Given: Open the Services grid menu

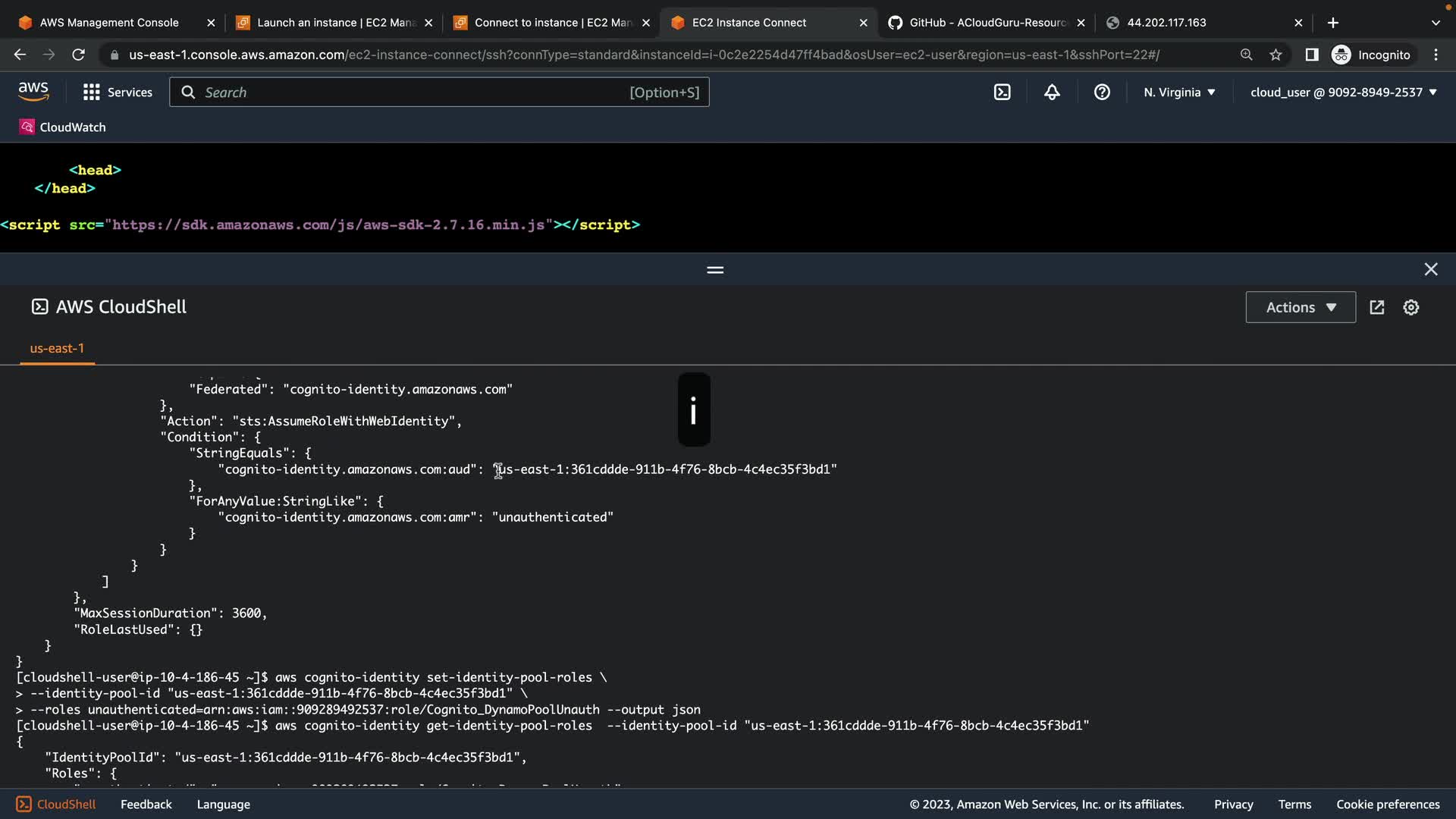Looking at the screenshot, I should [x=118, y=93].
